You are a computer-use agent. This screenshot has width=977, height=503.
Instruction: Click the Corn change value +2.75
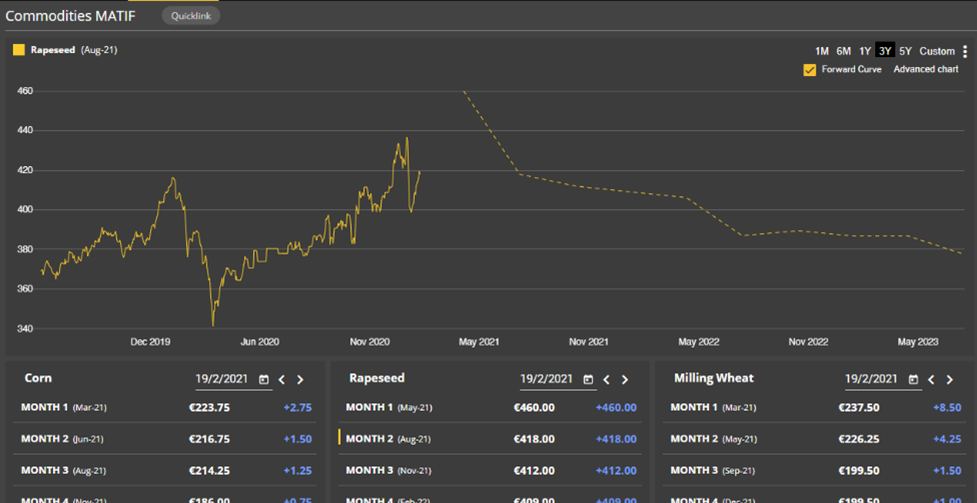[x=297, y=408]
